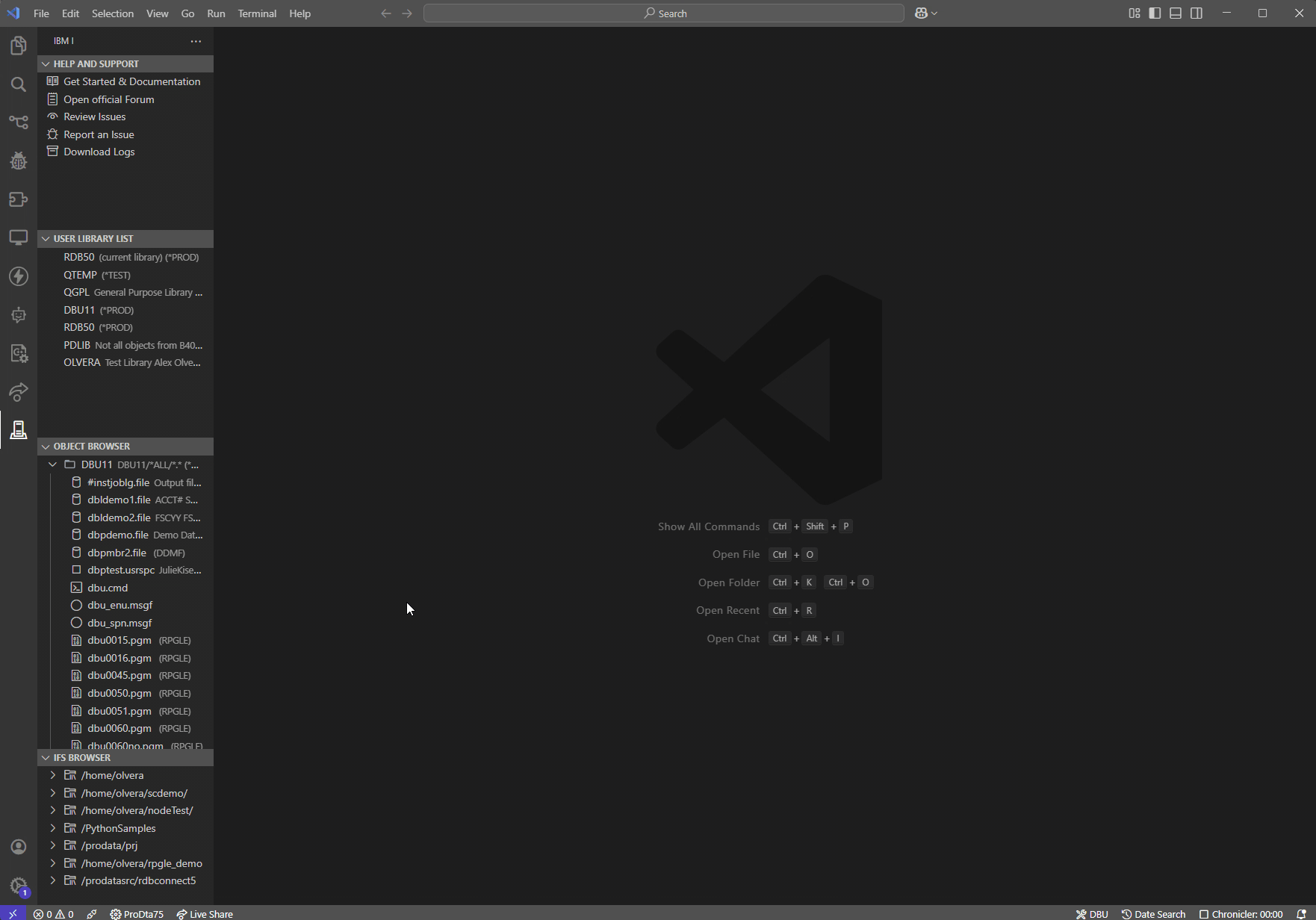1316x920 pixels.
Task: Click the plug icon in status bar
Action: click(92, 913)
